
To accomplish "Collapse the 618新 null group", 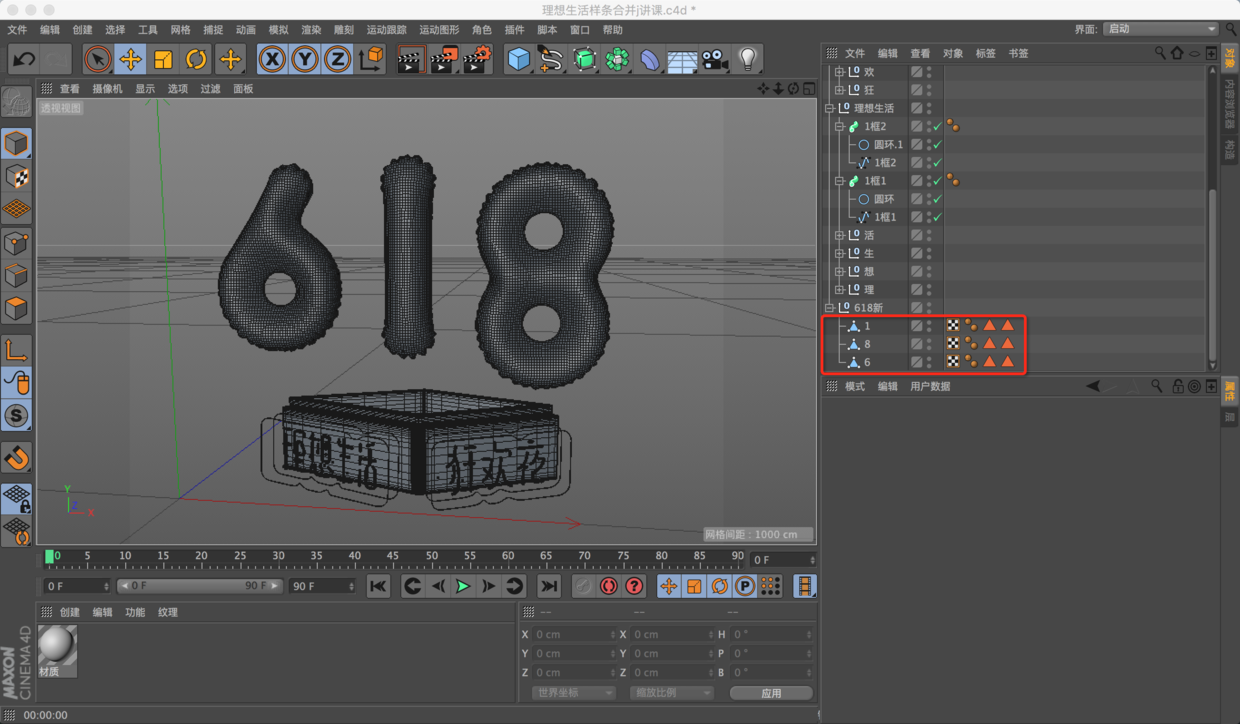I will (829, 308).
